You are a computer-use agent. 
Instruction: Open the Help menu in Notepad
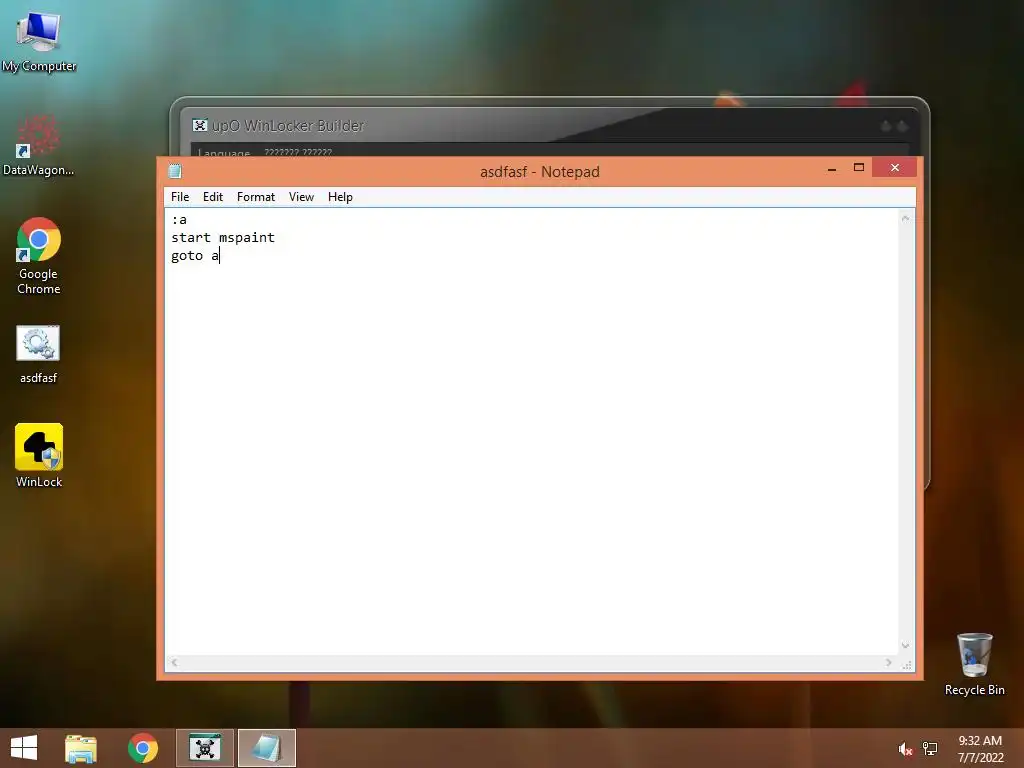[x=340, y=197]
